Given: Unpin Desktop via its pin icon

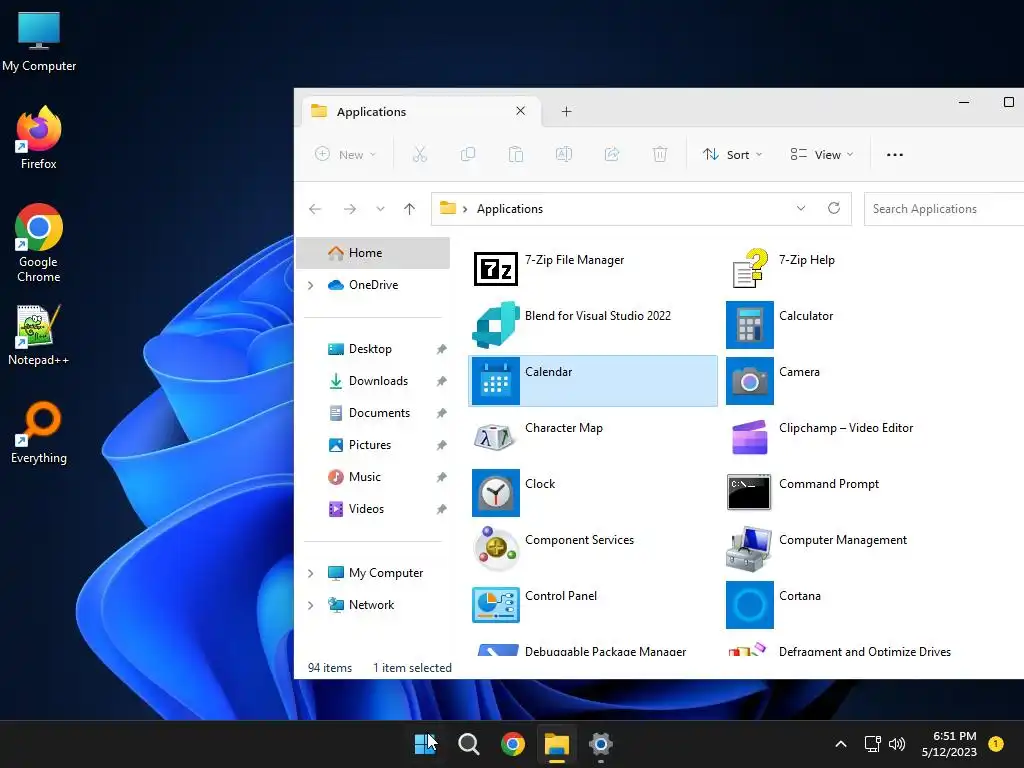Looking at the screenshot, I should (441, 349).
